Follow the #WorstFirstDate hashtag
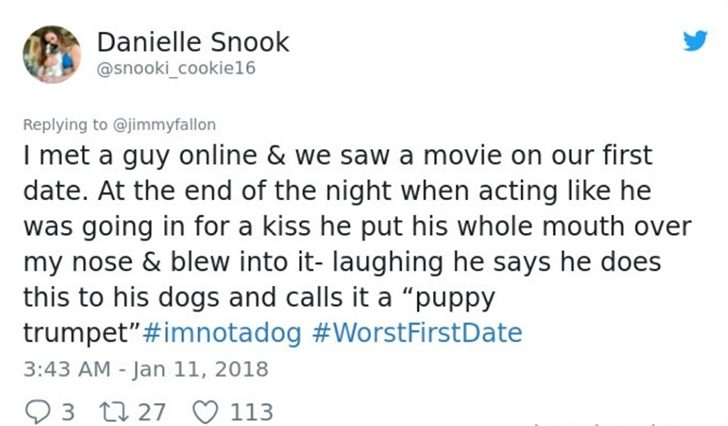 [x=417, y=333]
